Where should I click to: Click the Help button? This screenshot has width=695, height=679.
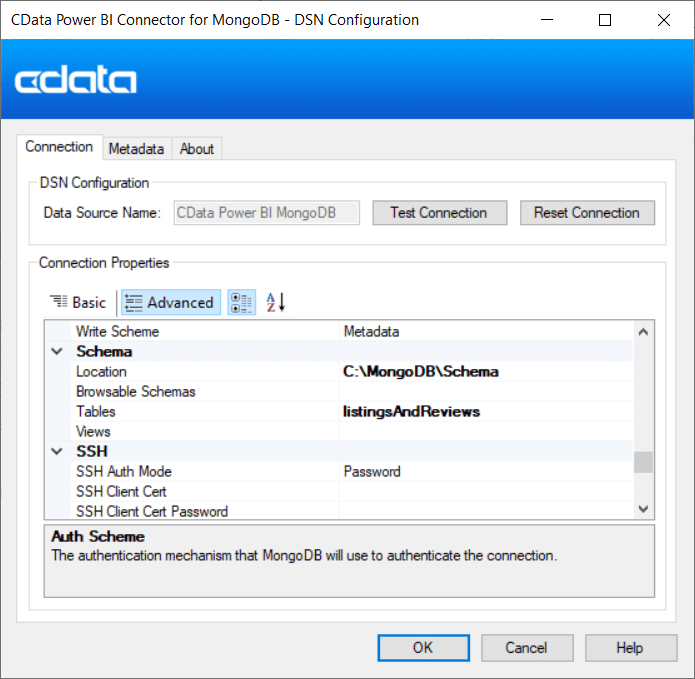tap(629, 648)
